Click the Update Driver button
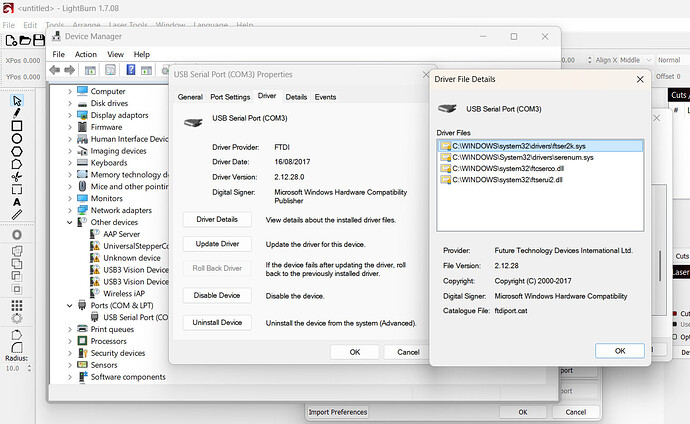The height and width of the screenshot is (424, 690). pos(217,244)
